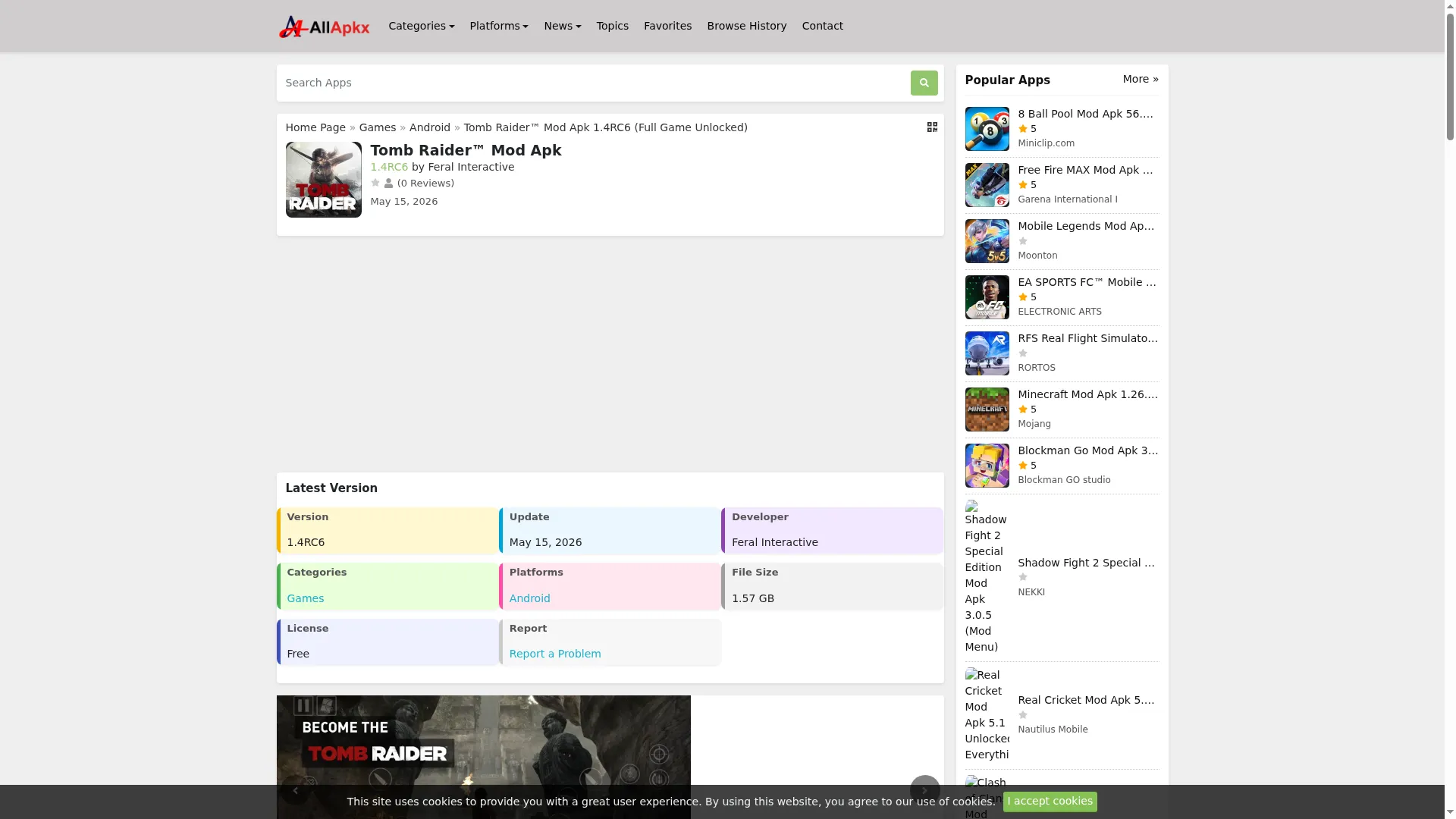Click the Feral Interactive developer value

coord(774,542)
